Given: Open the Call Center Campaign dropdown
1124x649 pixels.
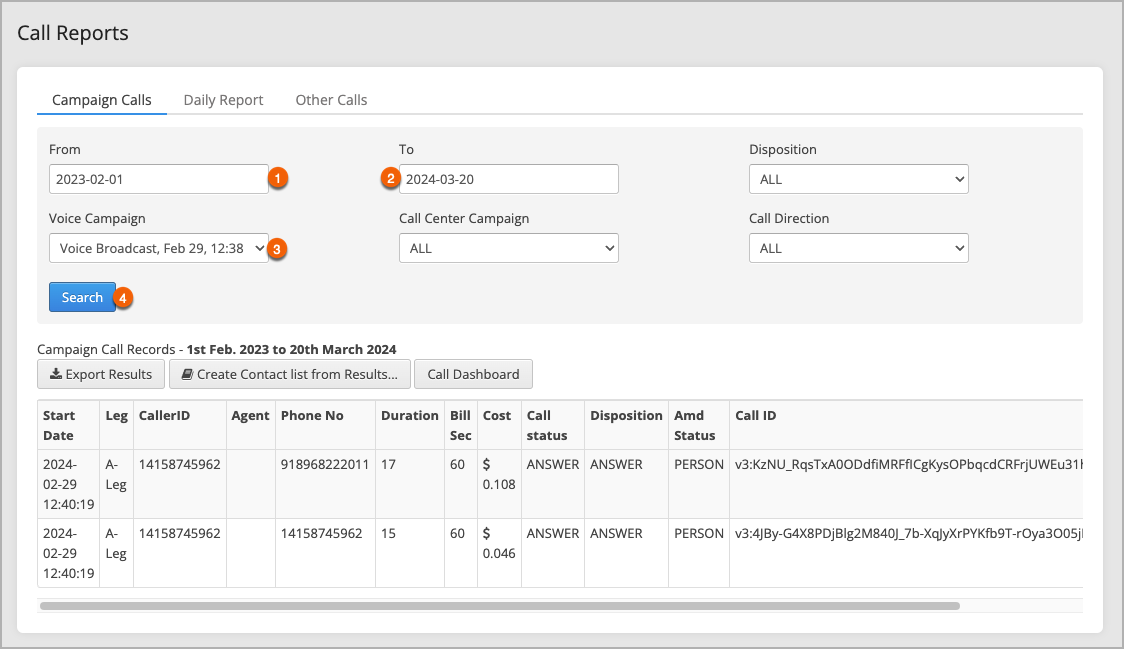Looking at the screenshot, I should tap(509, 248).
